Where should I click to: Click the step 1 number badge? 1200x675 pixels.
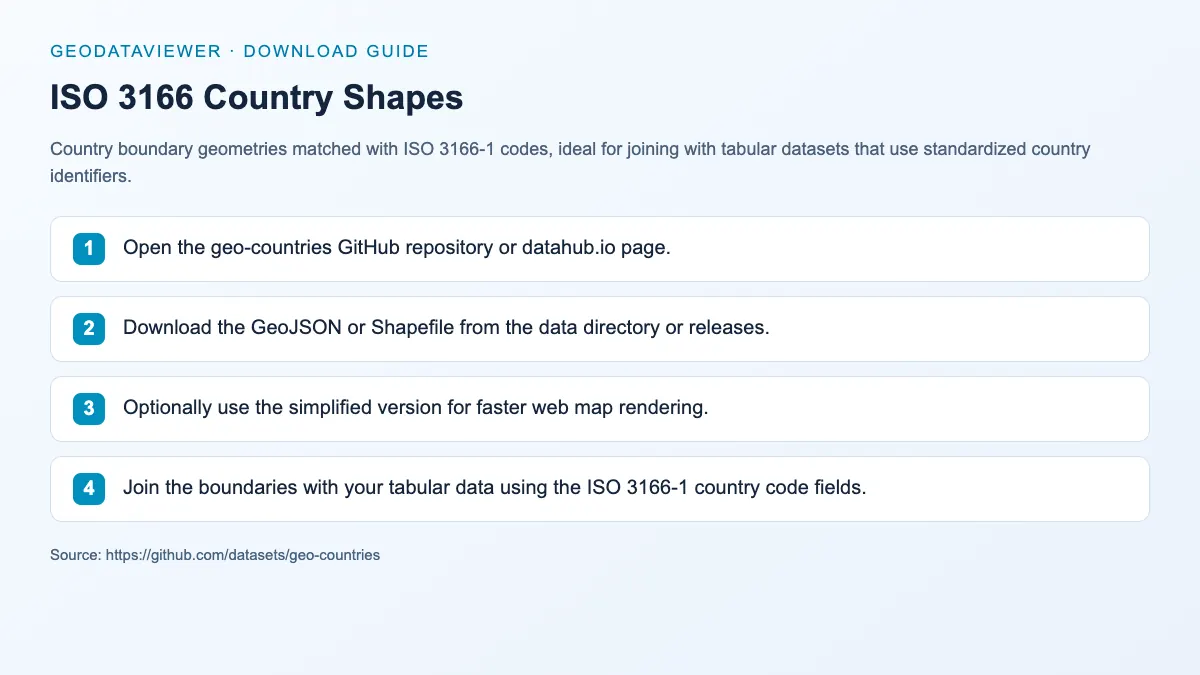[x=89, y=248]
